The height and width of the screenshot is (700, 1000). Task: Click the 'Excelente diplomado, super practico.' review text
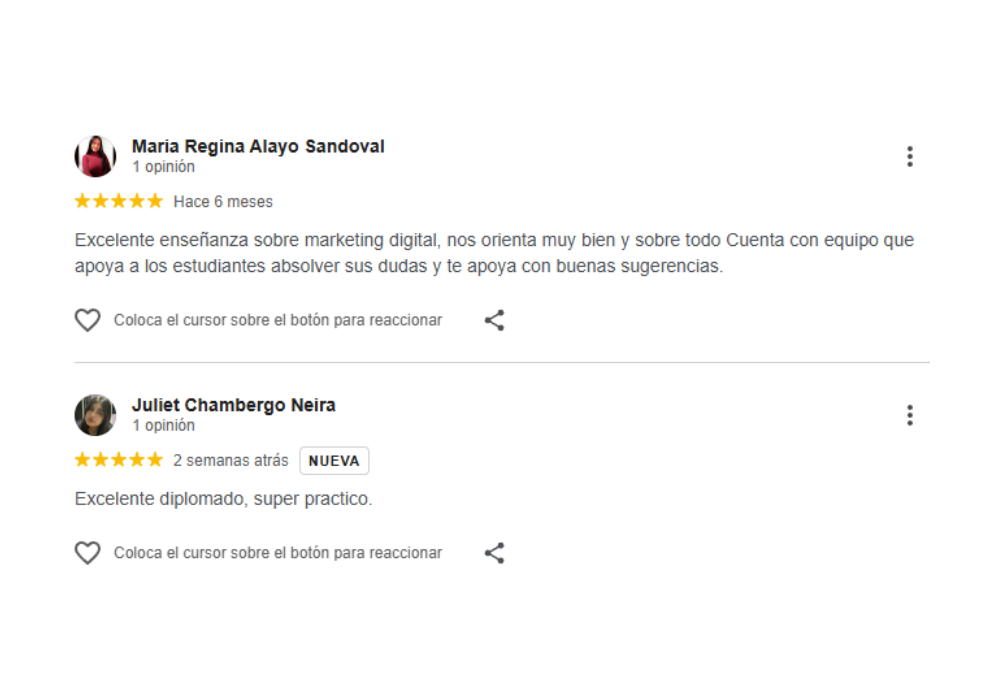[223, 498]
